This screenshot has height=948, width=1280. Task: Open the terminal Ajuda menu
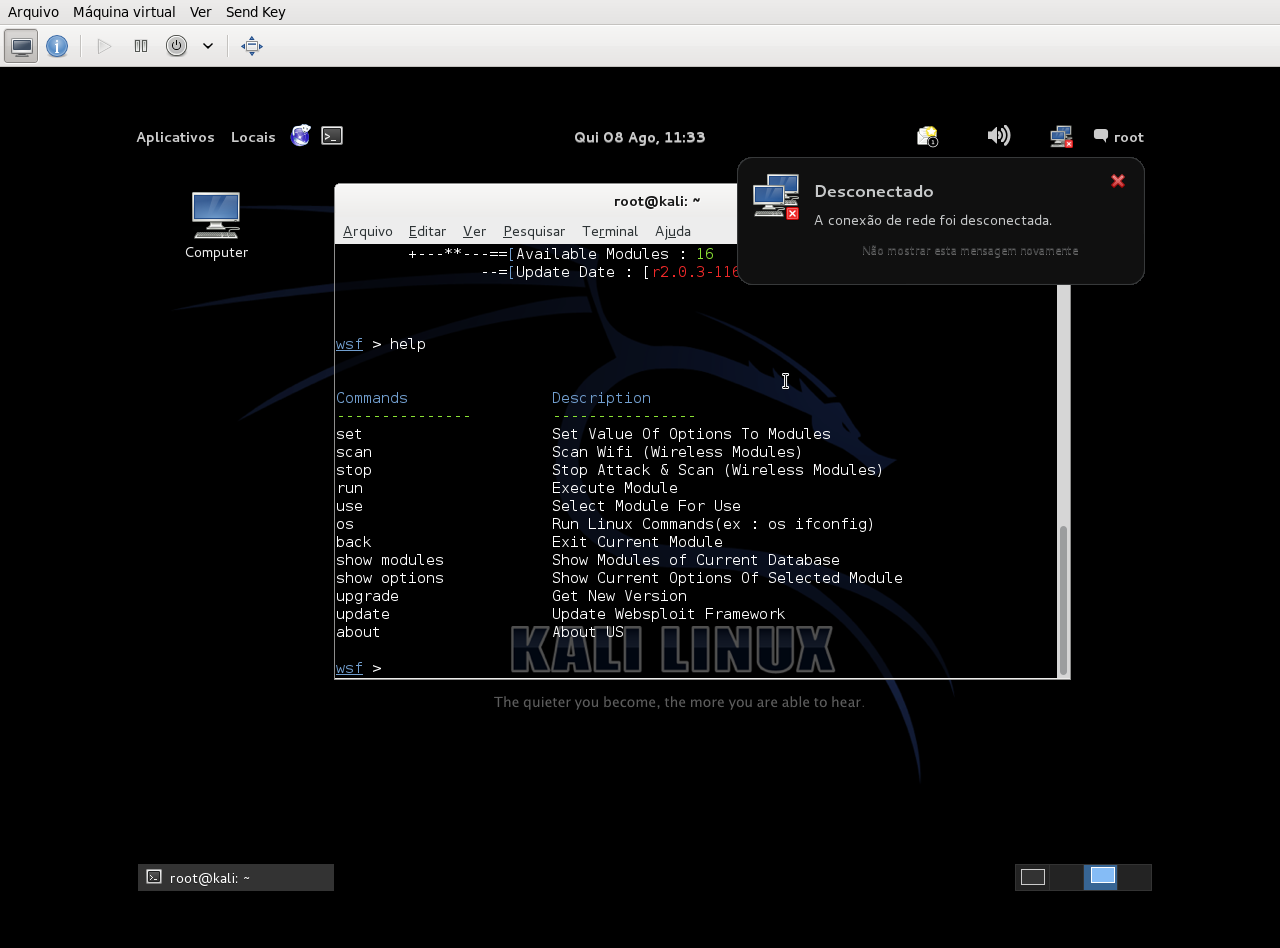[673, 231]
